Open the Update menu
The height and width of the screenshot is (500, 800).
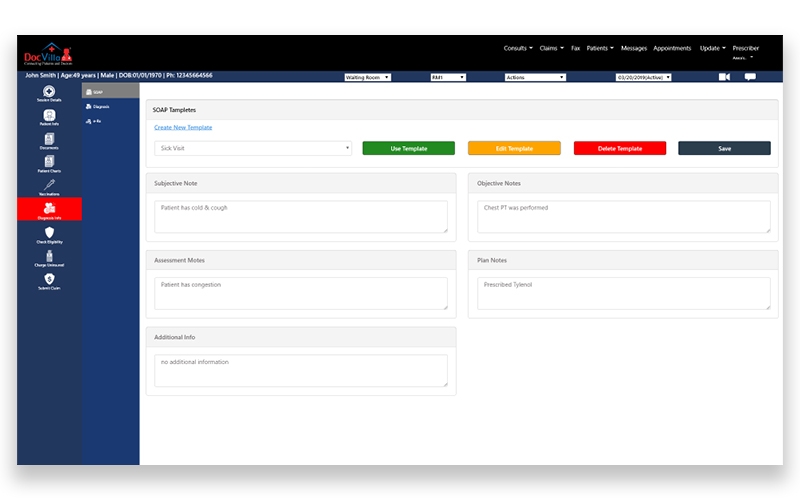(712, 48)
